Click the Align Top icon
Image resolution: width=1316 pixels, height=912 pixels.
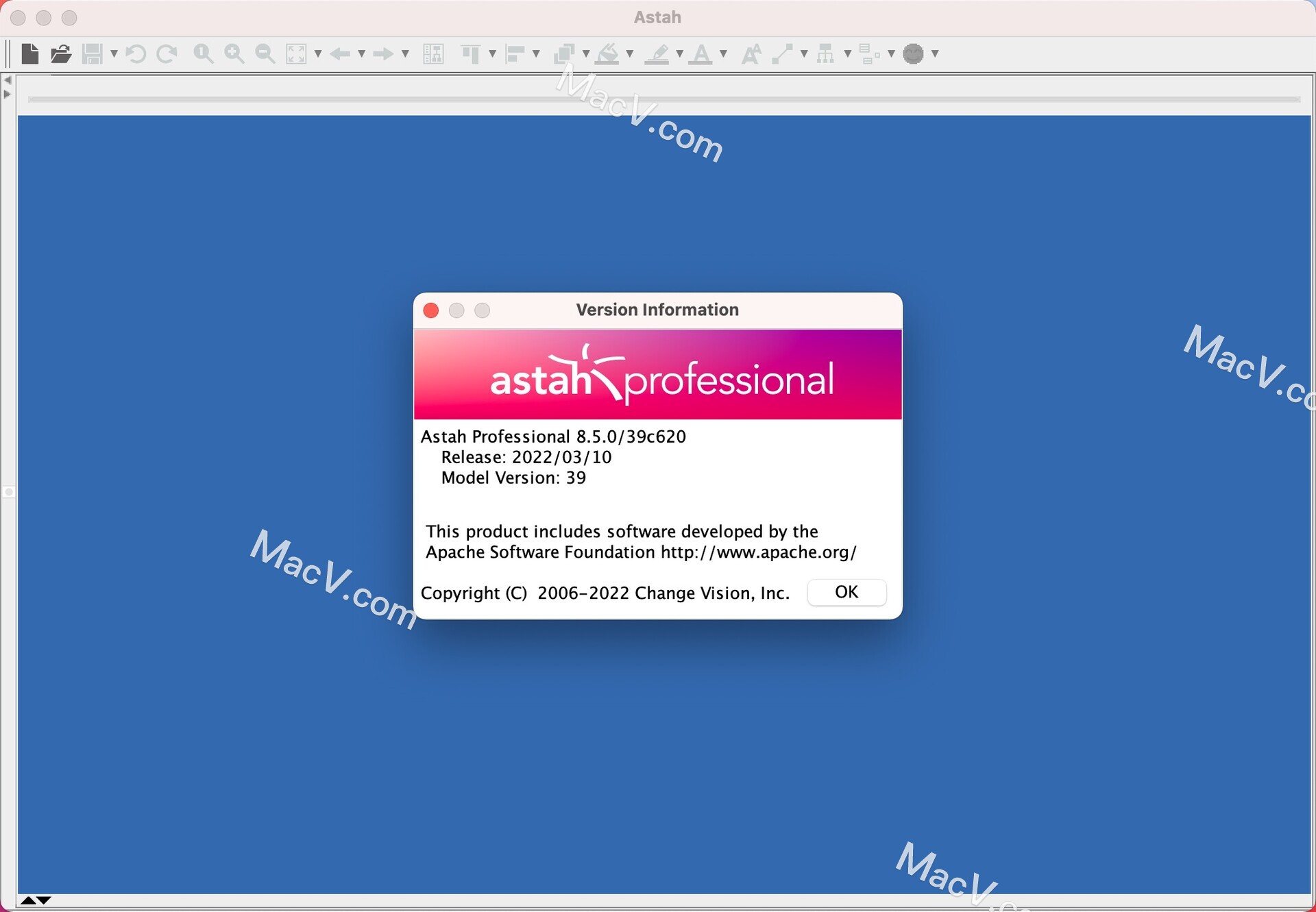coord(471,53)
